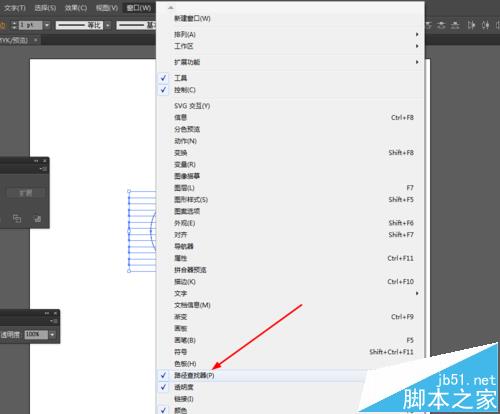Image resolution: width=500 pixels, height=414 pixels.
Task: Open the 符号 panel
Action: point(290,352)
